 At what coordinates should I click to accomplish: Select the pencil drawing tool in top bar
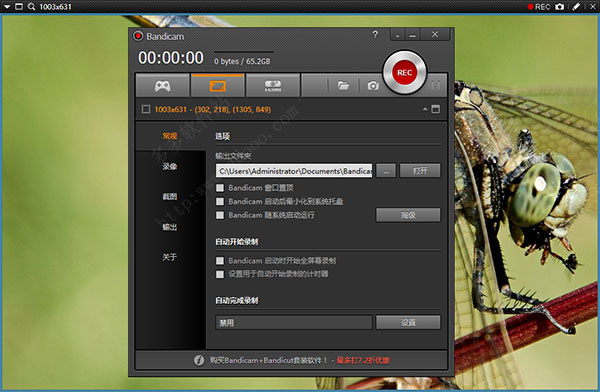[576, 7]
